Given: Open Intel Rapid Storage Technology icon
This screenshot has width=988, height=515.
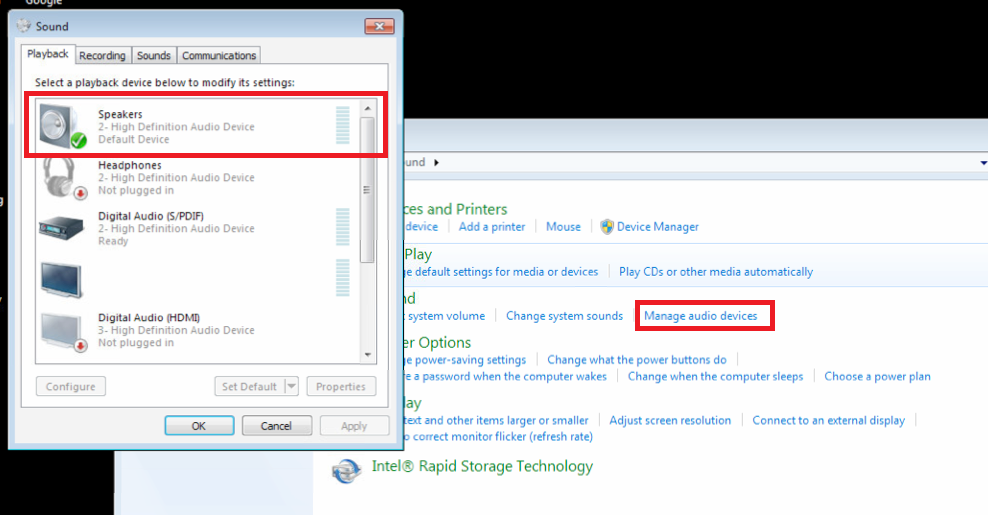Looking at the screenshot, I should pos(348,468).
